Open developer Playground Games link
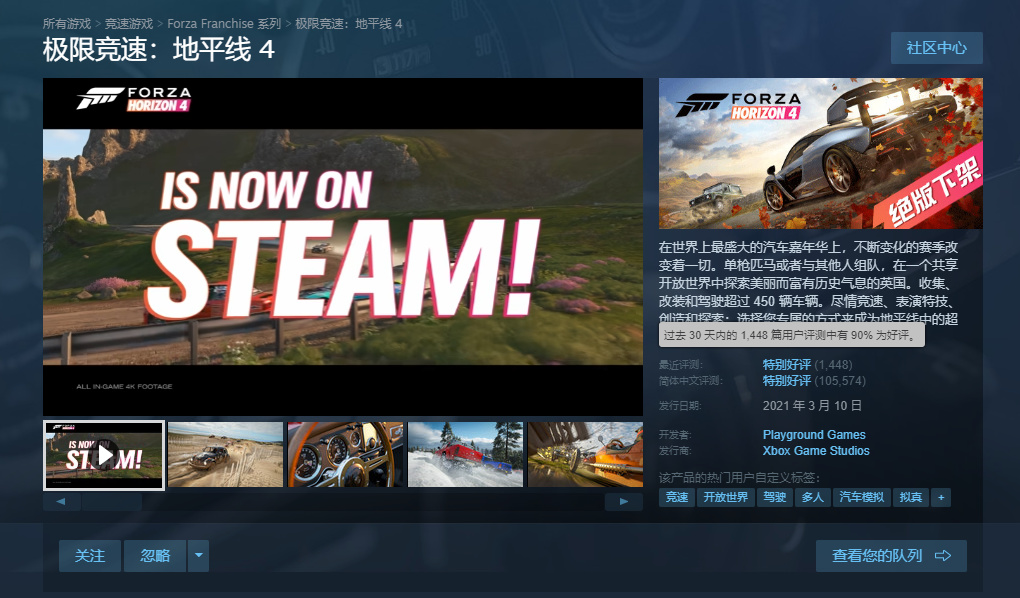Viewport: 1020px width, 598px height. pyautogui.click(x=814, y=435)
